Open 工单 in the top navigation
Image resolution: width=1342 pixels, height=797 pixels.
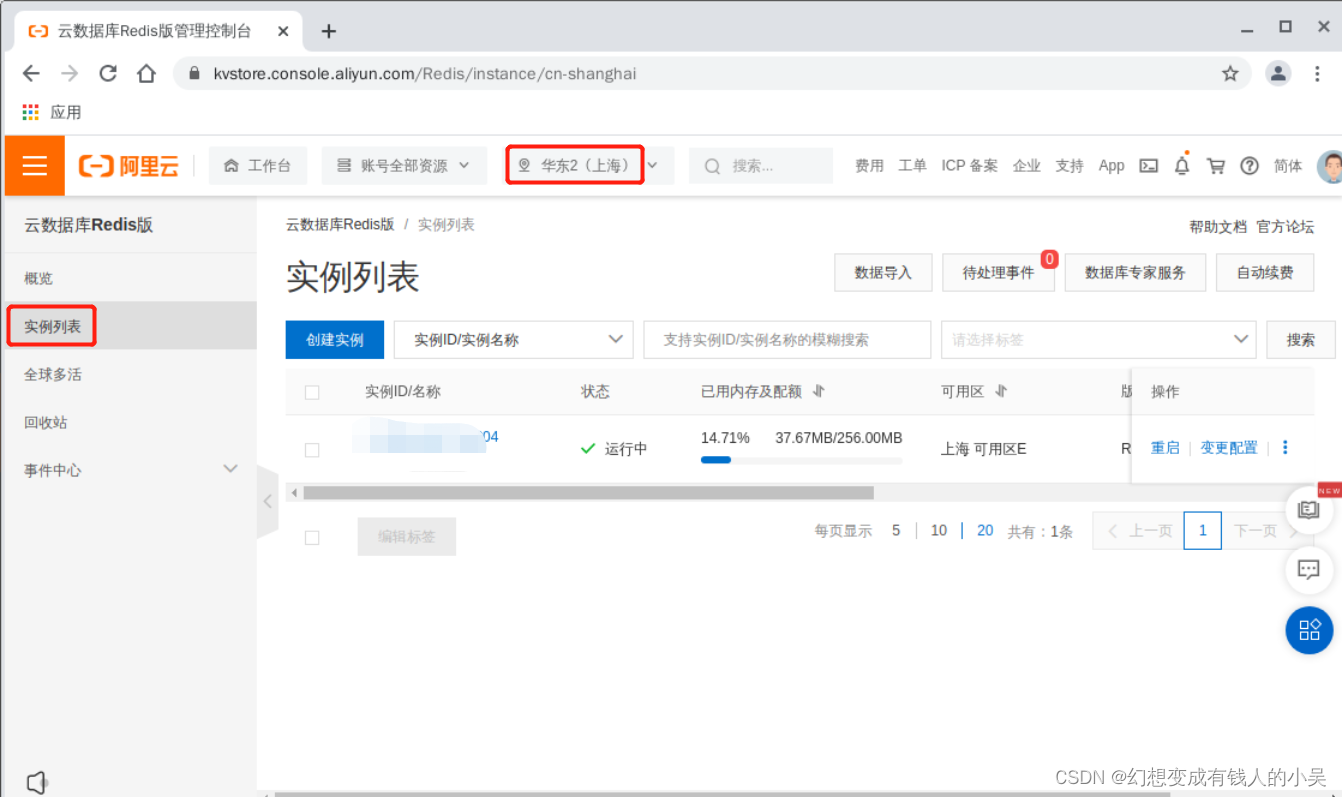[912, 166]
